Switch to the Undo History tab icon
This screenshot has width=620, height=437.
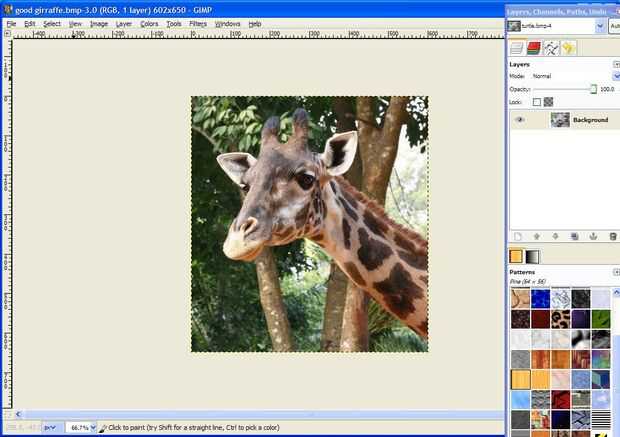click(x=568, y=48)
